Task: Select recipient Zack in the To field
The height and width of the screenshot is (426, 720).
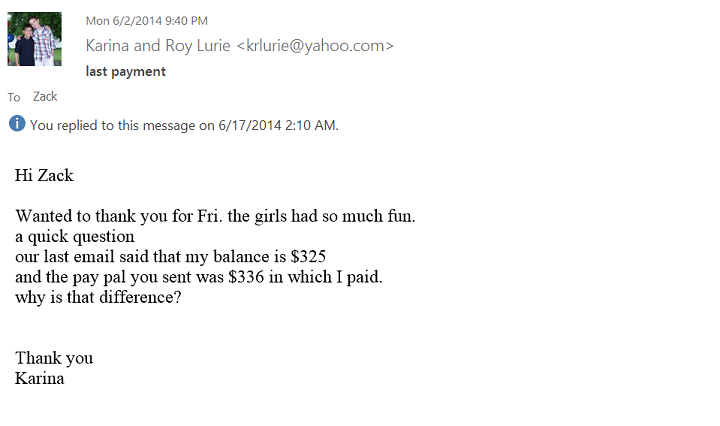Action: click(45, 97)
